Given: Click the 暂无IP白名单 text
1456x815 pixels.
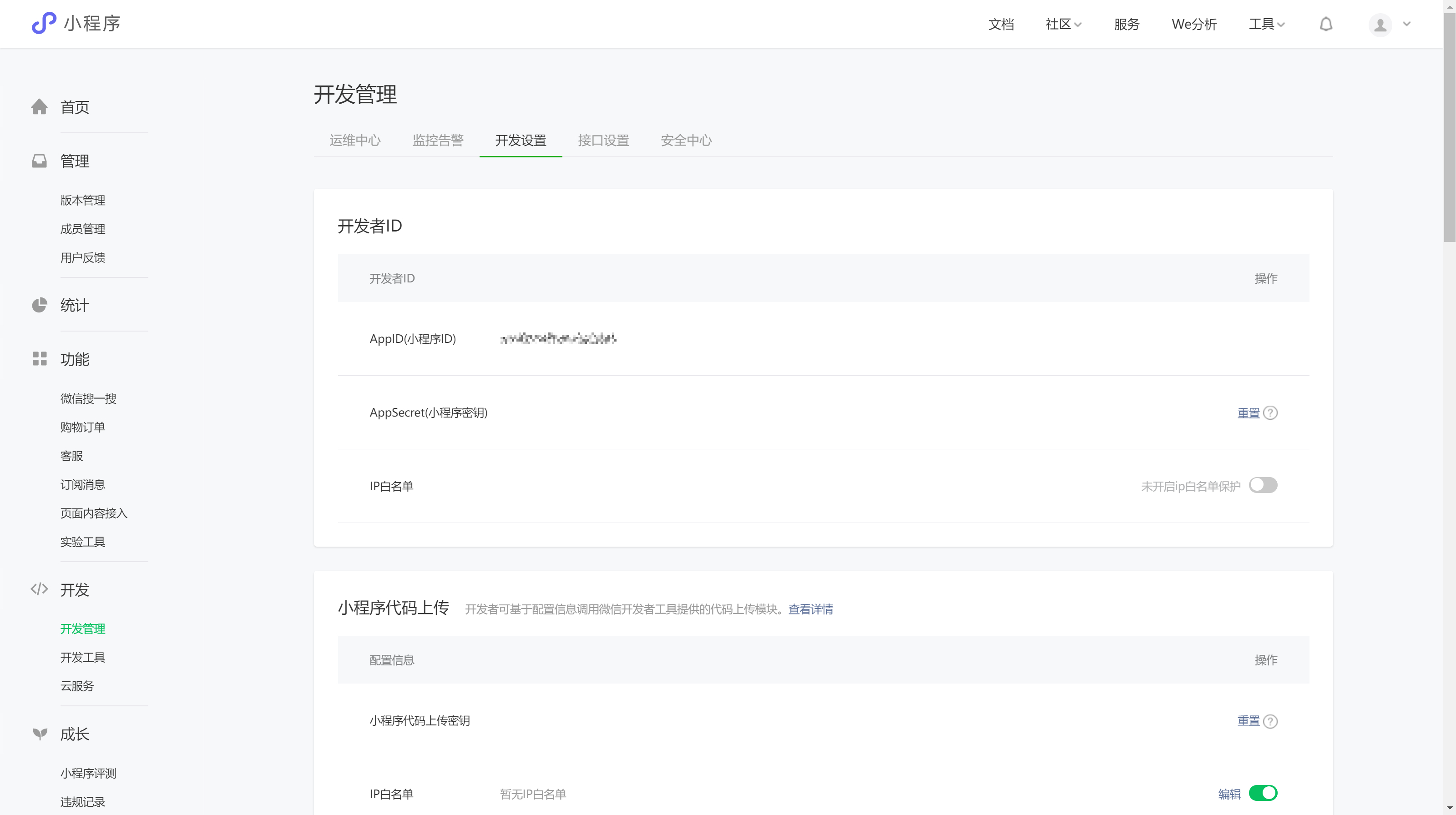Looking at the screenshot, I should 533,794.
